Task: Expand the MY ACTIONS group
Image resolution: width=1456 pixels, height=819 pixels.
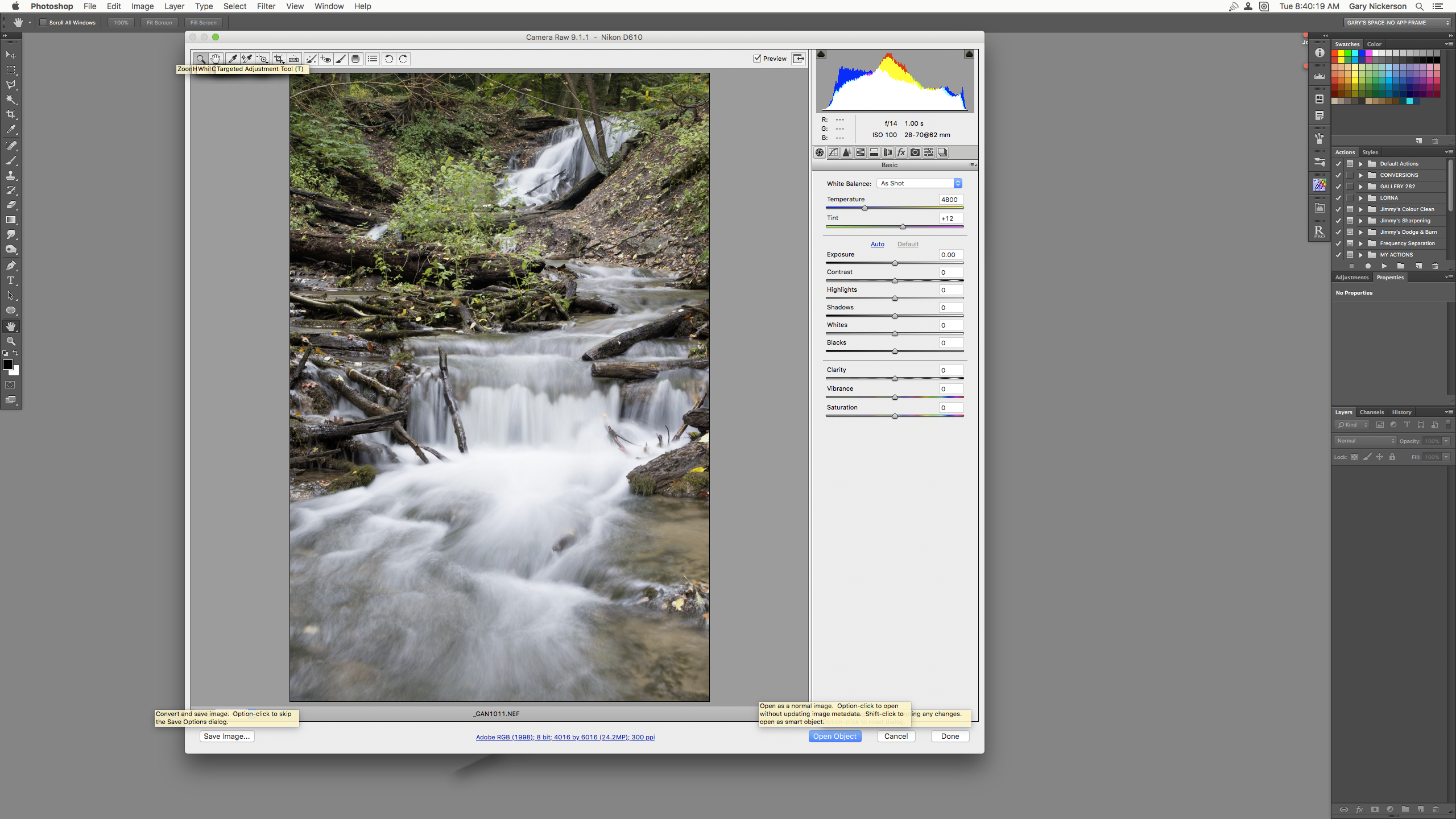Action: [1361, 254]
